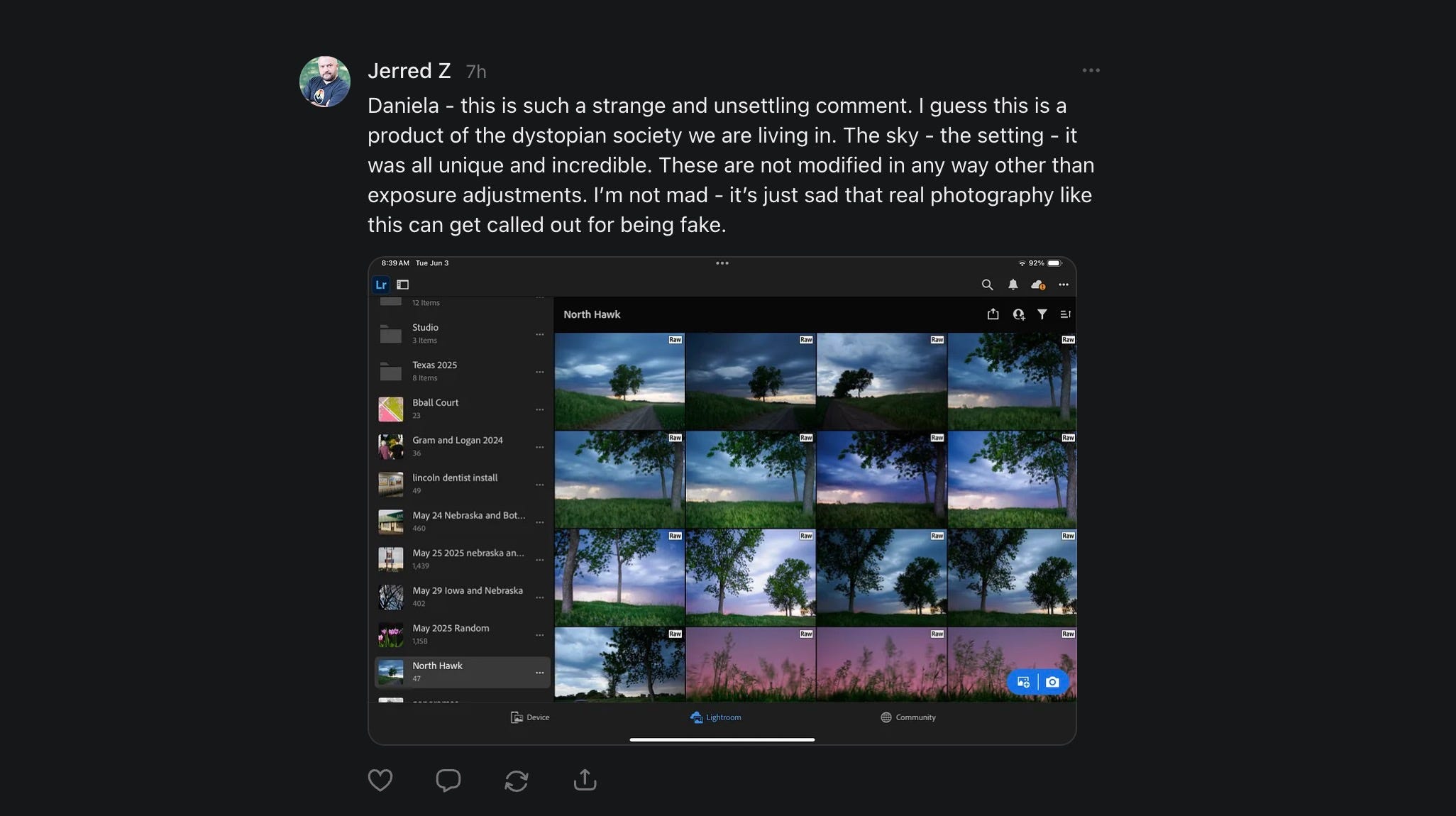This screenshot has width=1456, height=816.
Task: Click the restack arrows icon
Action: click(516, 781)
